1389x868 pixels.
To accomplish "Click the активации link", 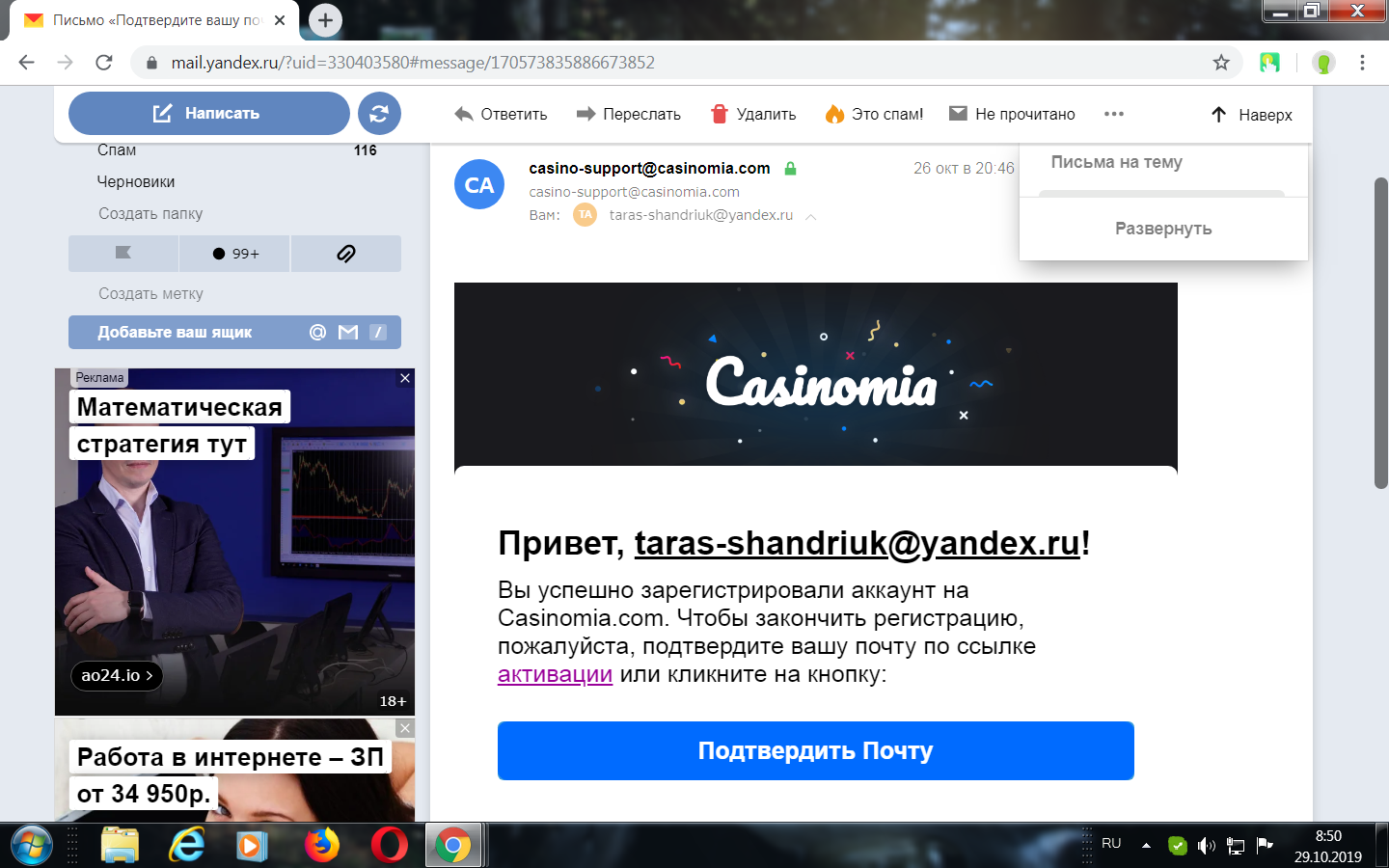I will [555, 674].
